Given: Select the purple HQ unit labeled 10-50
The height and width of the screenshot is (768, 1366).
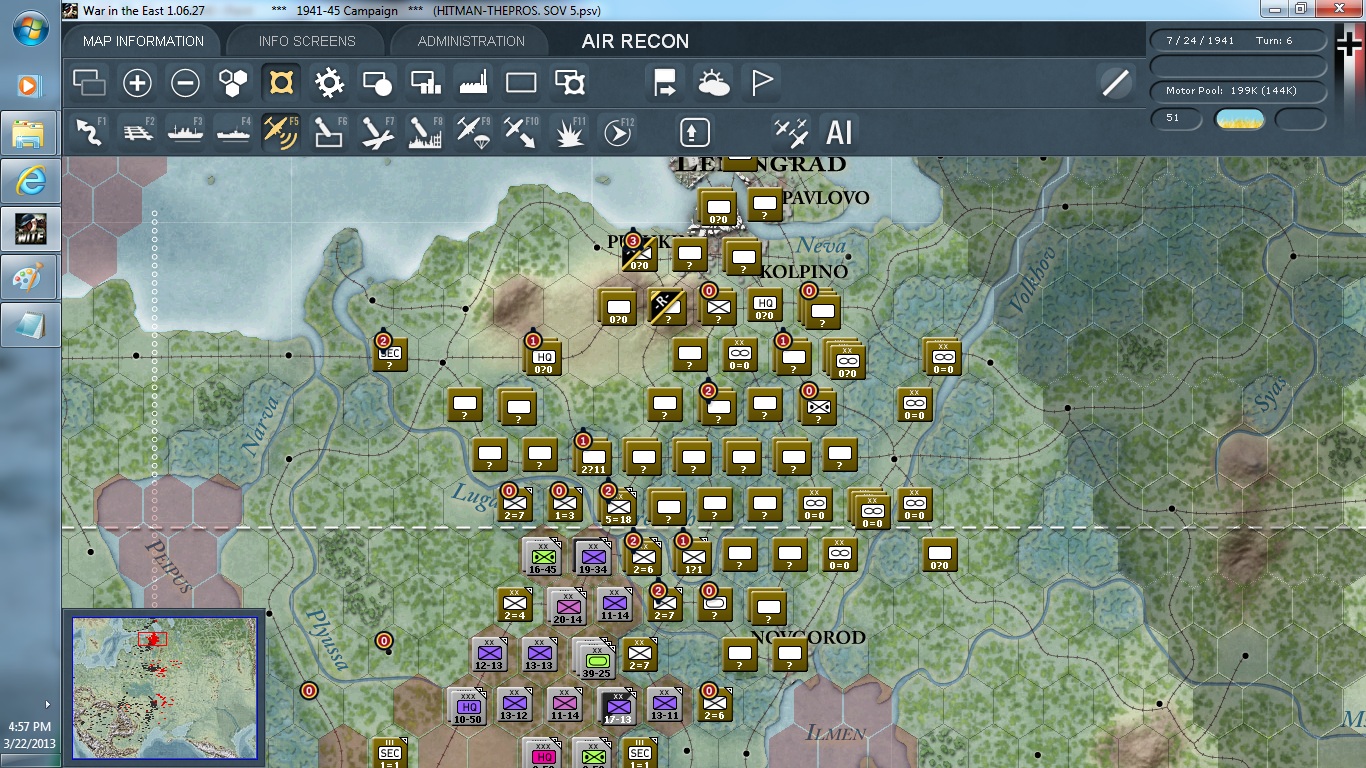Looking at the screenshot, I should pos(467,708).
